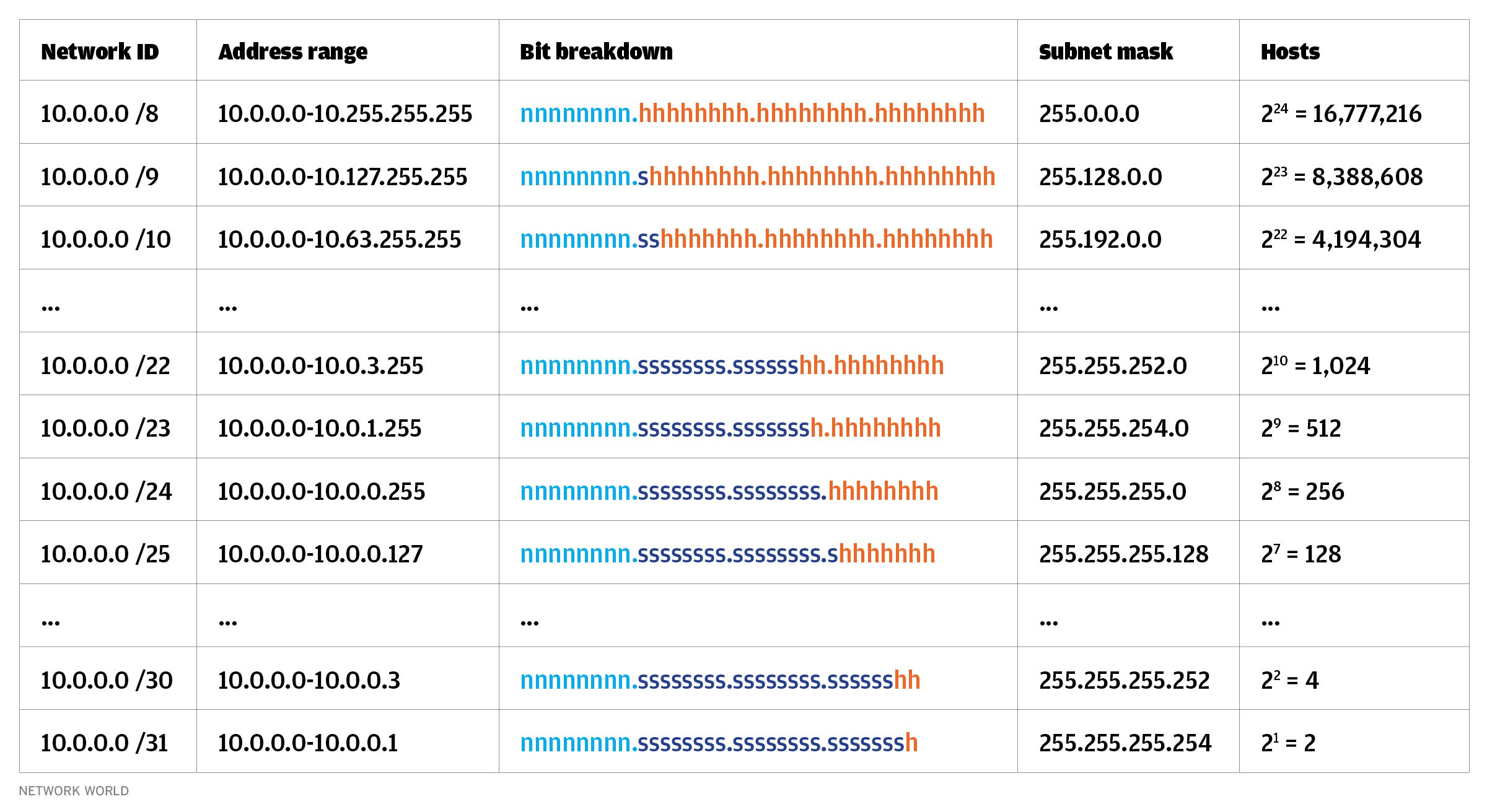Click the Subnet mask column header
This screenshot has height=812, width=1487.
pos(1105,51)
